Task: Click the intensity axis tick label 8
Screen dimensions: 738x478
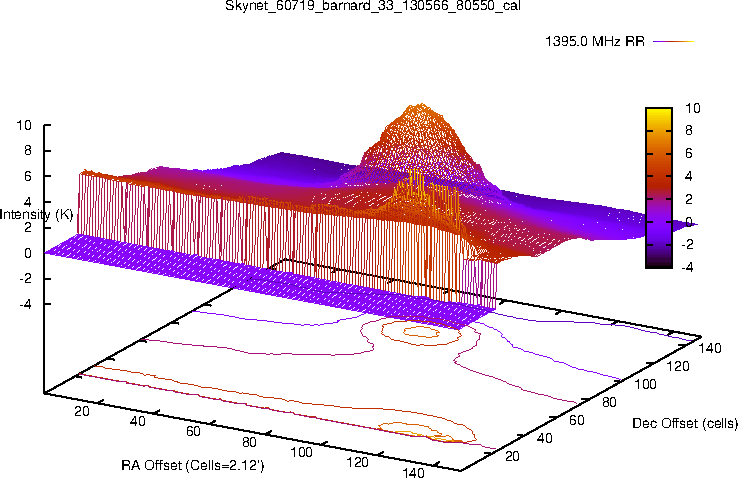Action: [x=27, y=151]
